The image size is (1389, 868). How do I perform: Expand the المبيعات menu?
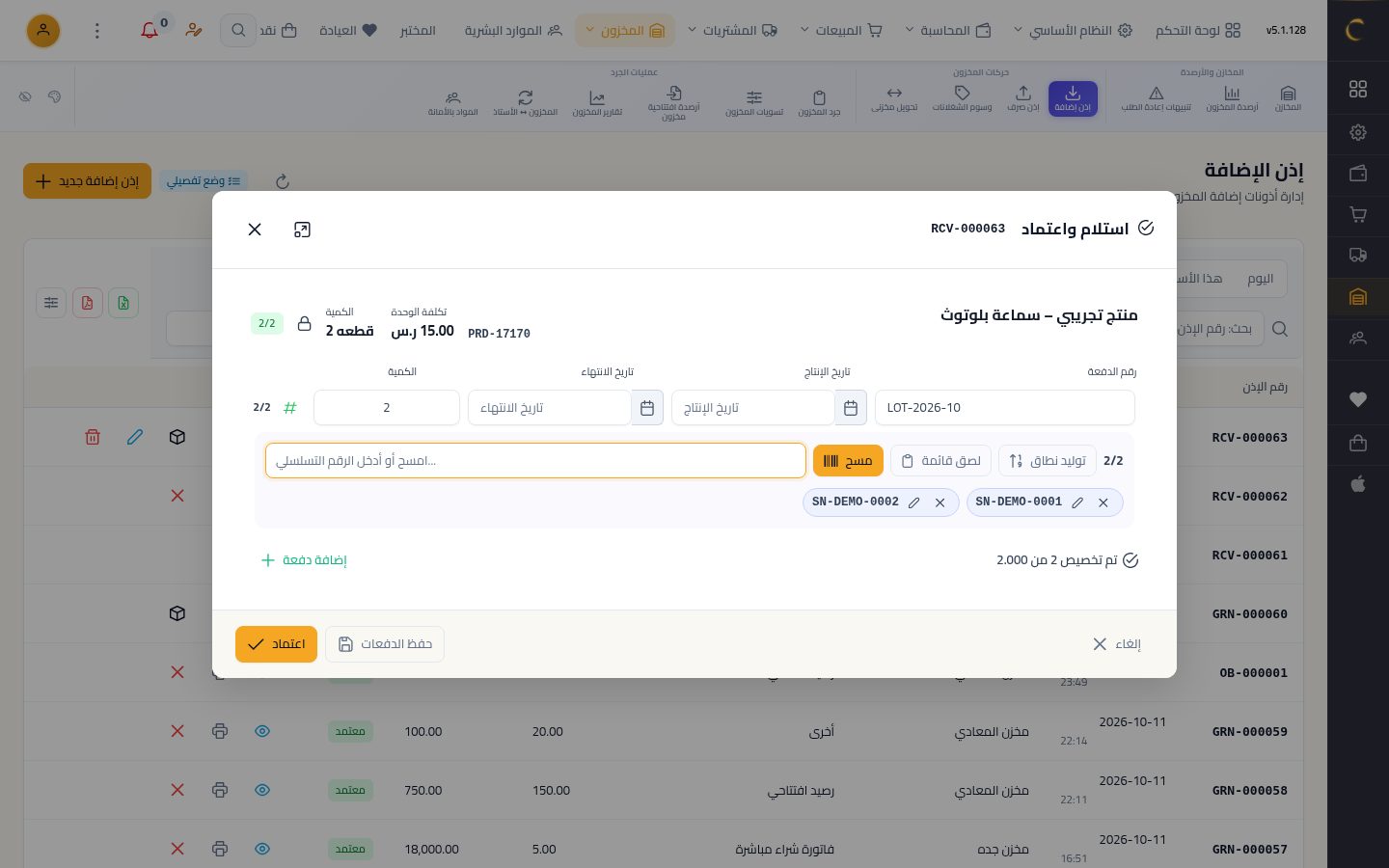click(x=841, y=31)
